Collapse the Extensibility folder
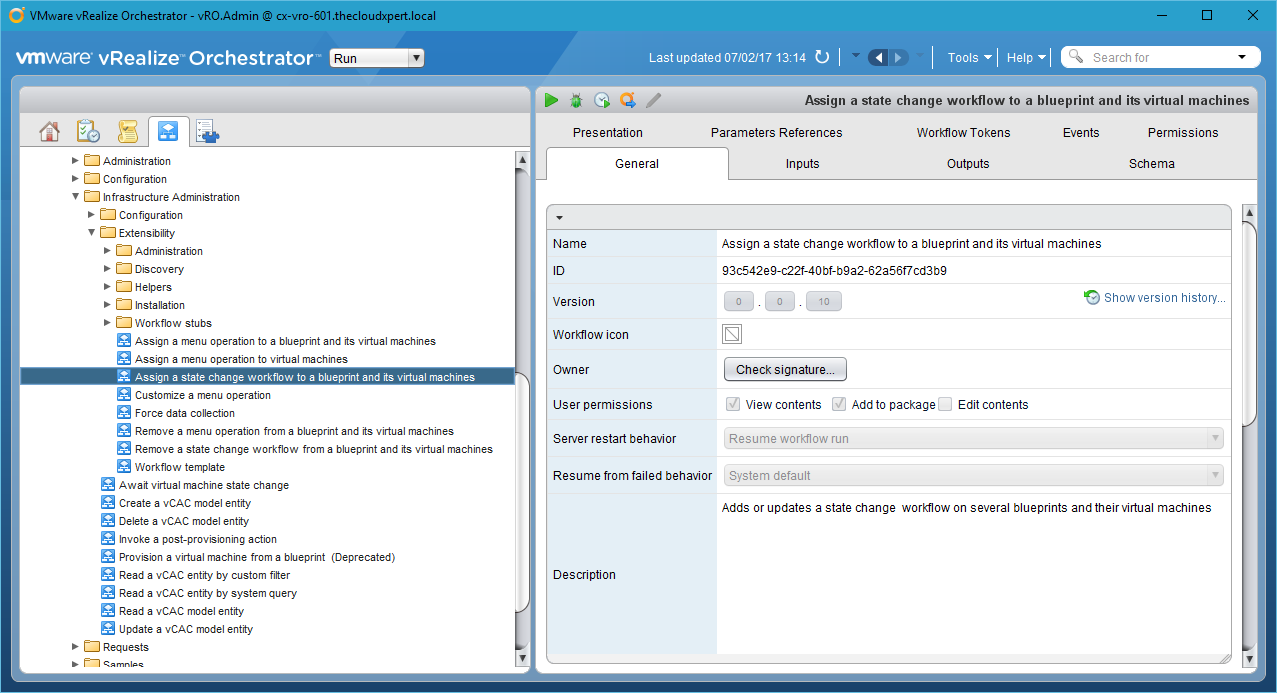 click(x=92, y=233)
